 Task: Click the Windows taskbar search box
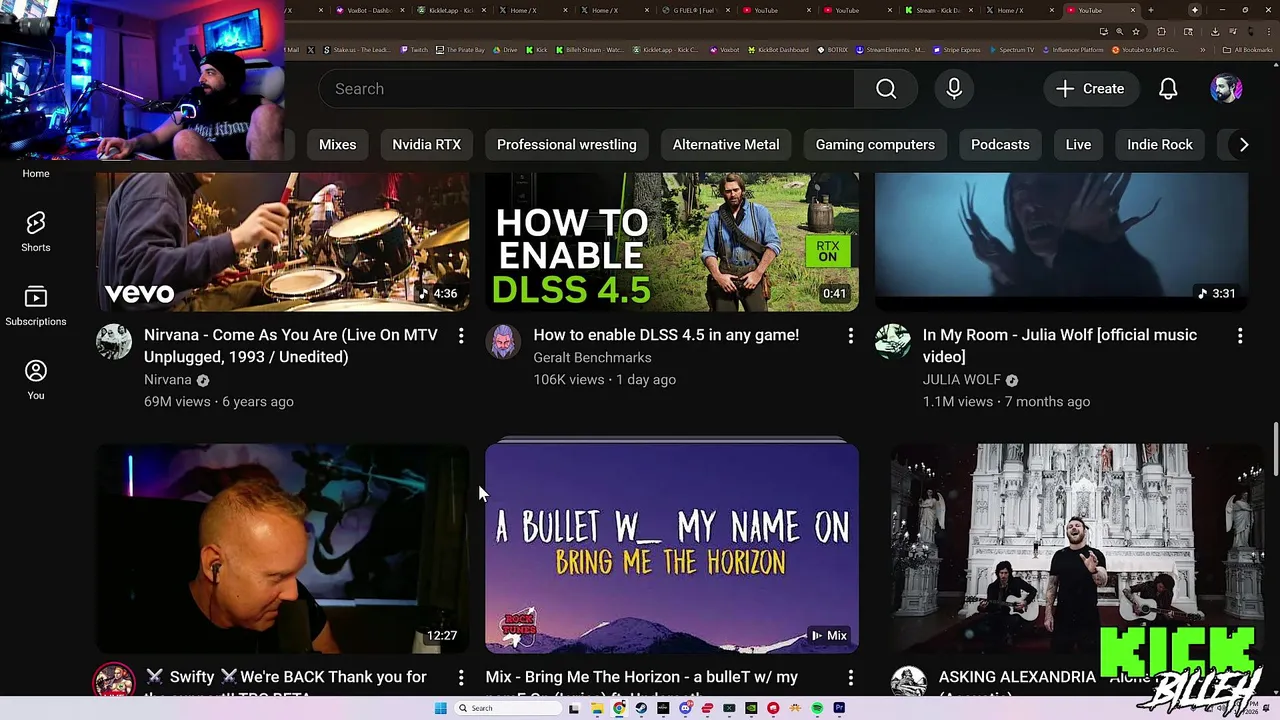coord(508,708)
